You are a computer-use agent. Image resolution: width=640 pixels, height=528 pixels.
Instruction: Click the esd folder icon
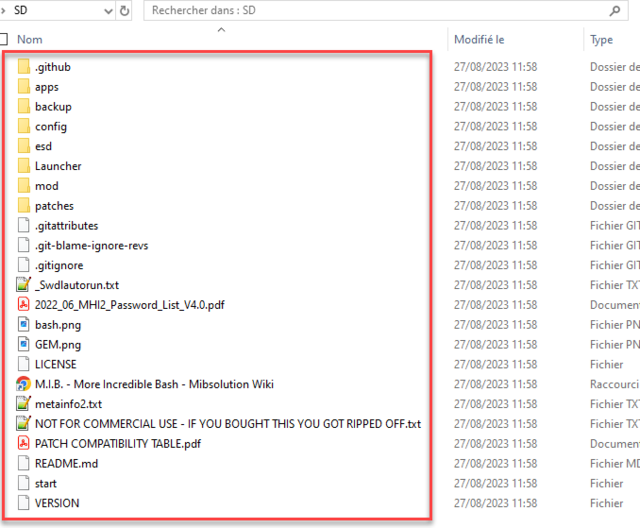(24, 146)
